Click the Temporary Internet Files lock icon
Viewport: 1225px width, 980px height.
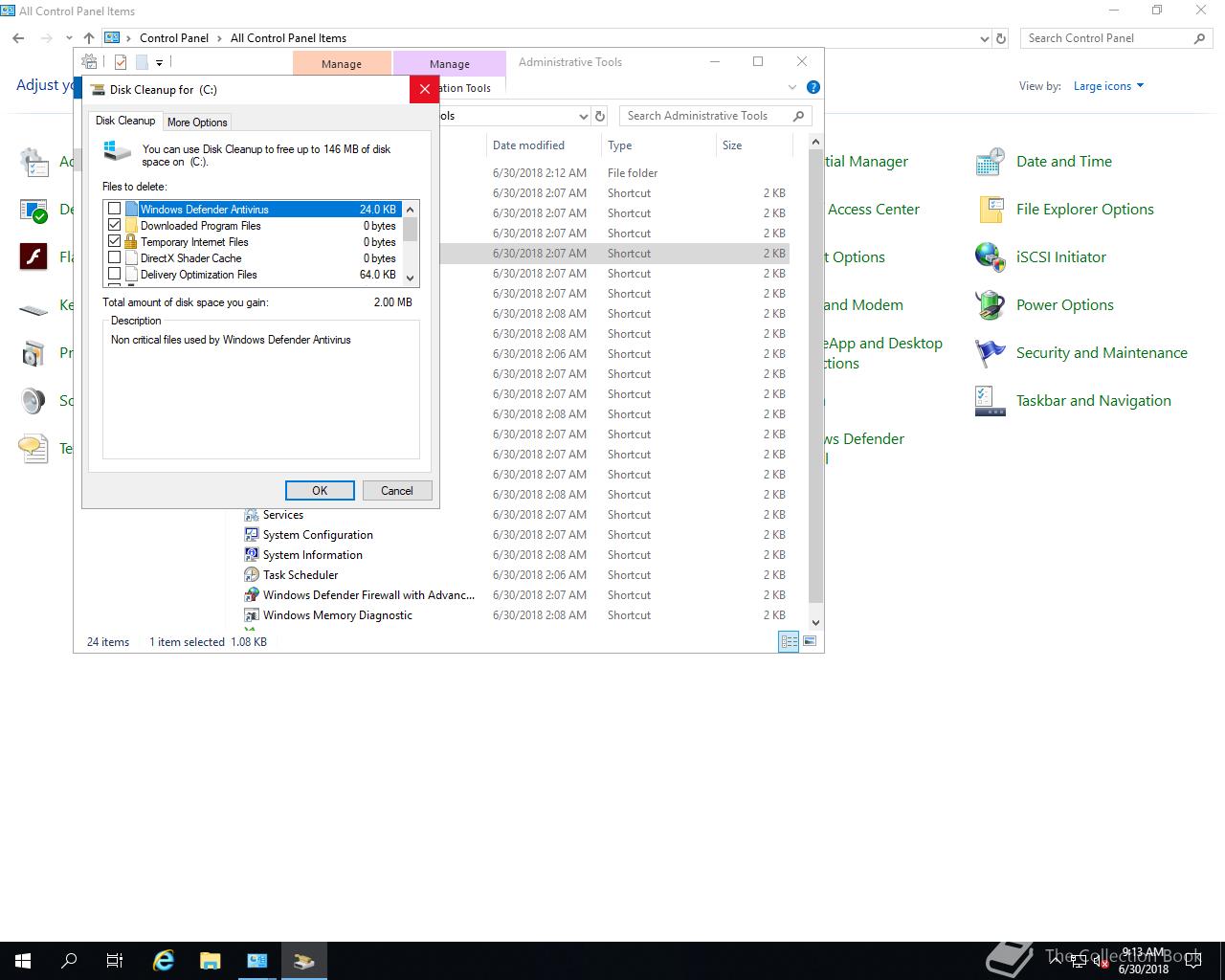pos(131,241)
